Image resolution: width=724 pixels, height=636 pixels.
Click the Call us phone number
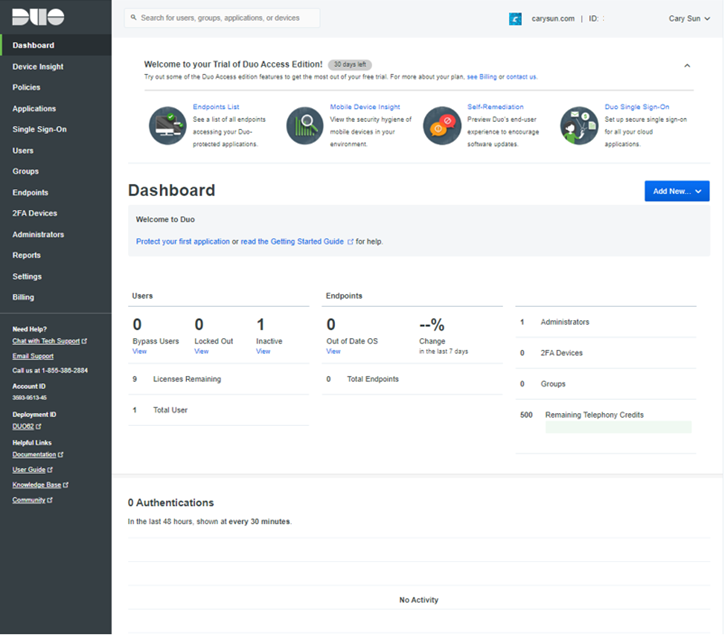(50, 370)
